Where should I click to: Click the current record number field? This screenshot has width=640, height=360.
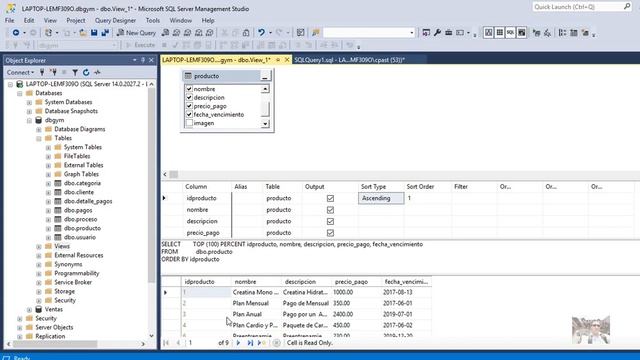(x=202, y=343)
